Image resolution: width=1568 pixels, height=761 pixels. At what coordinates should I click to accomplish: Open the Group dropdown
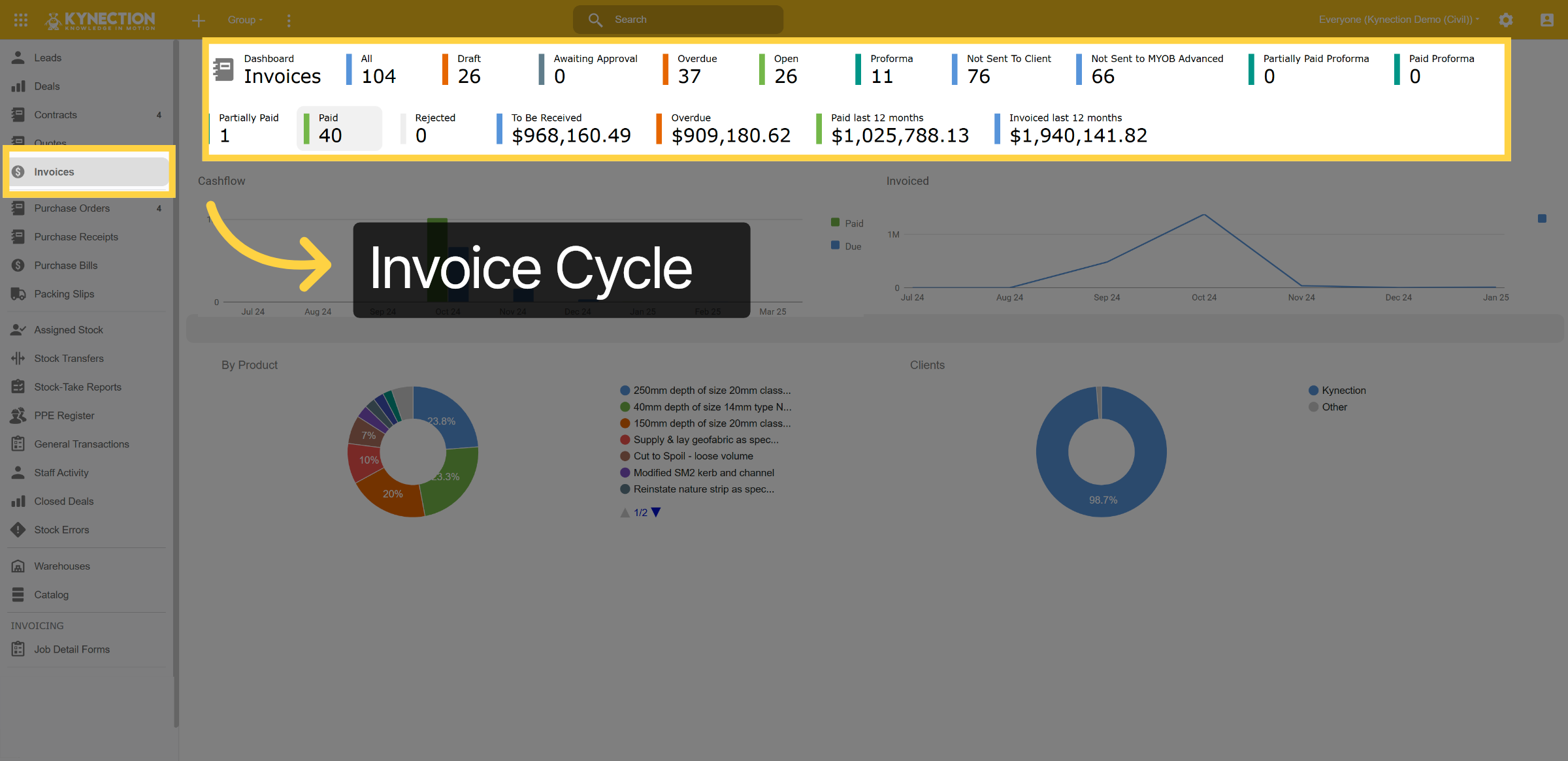coord(245,20)
